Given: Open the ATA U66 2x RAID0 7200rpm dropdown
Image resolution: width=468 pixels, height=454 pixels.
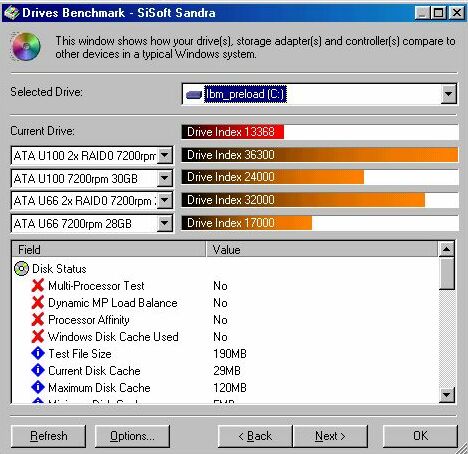Looking at the screenshot, I should 165,200.
